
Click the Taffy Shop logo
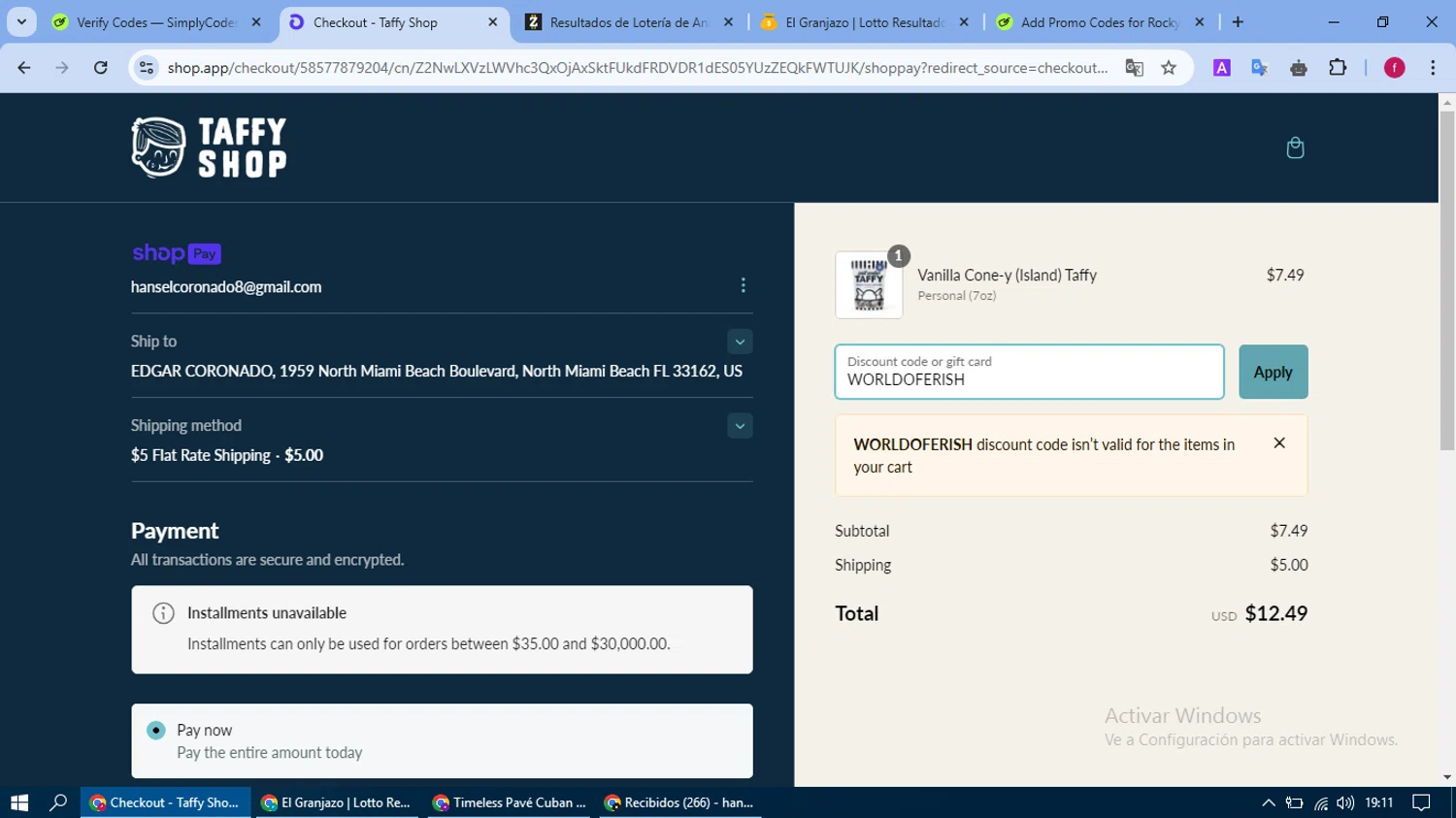pos(209,147)
